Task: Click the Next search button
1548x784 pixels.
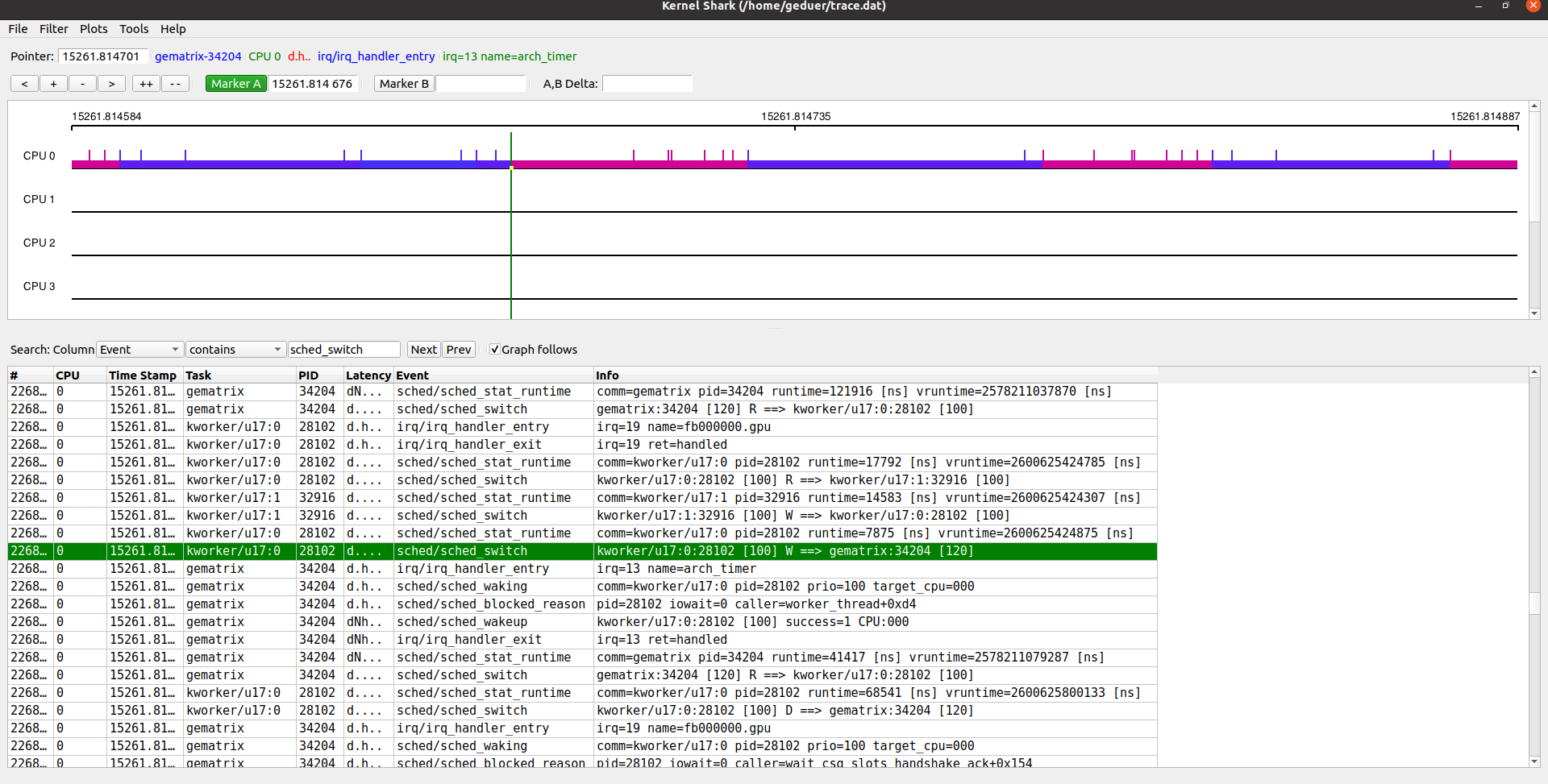Action: point(423,350)
